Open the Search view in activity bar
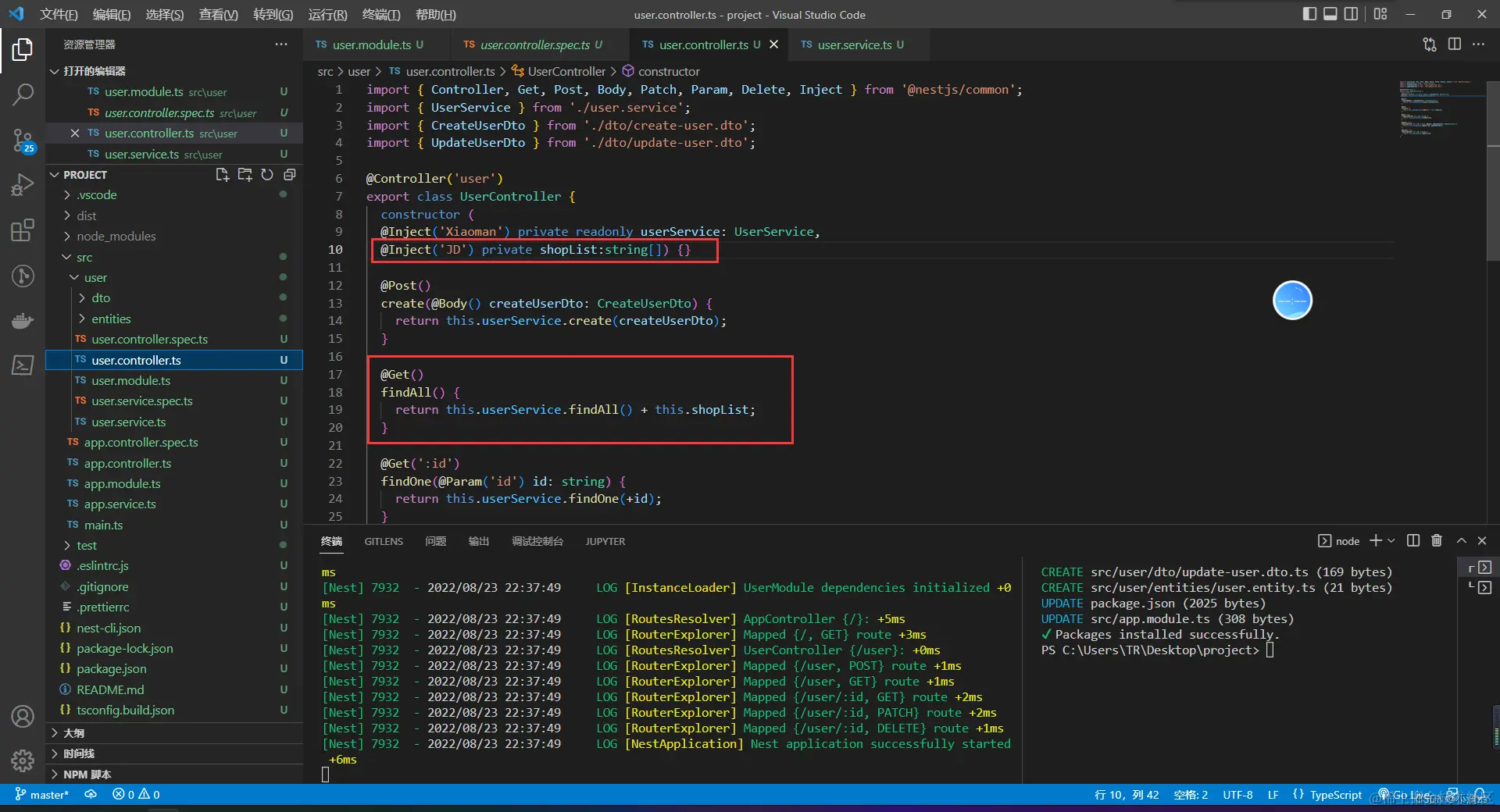 23,95
